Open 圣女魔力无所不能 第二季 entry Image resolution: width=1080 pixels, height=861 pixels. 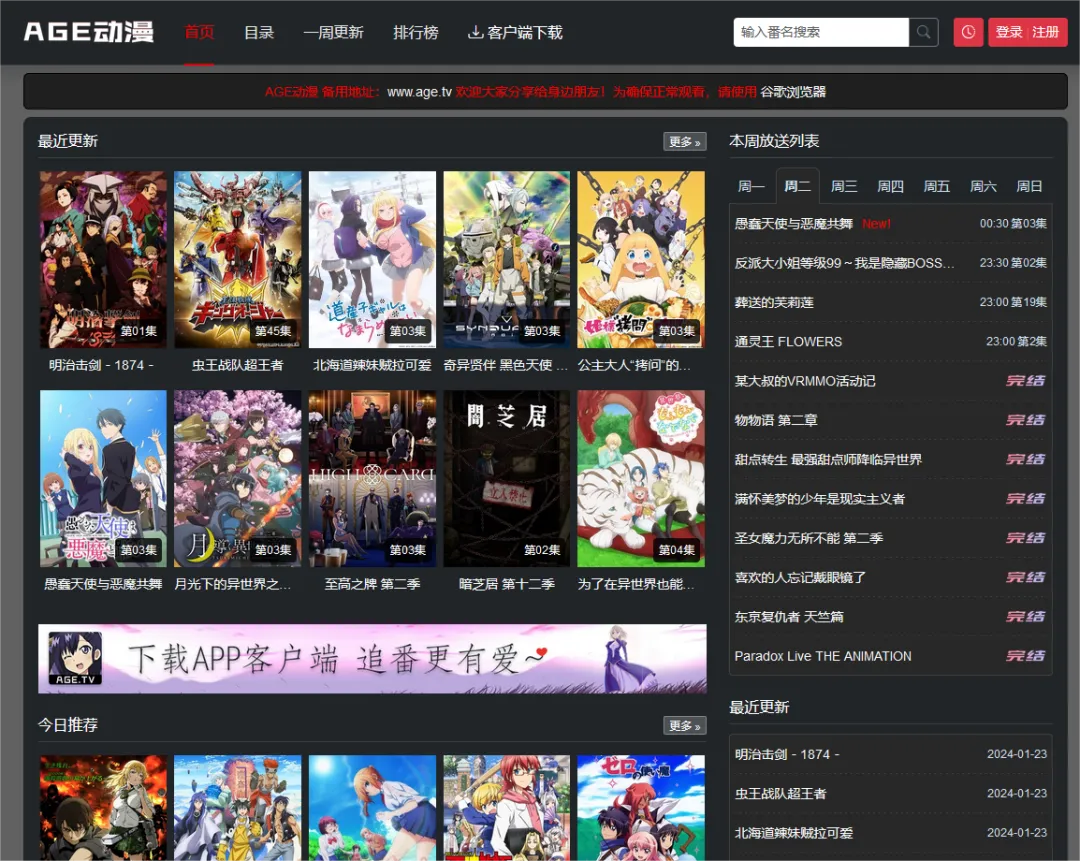click(x=809, y=538)
